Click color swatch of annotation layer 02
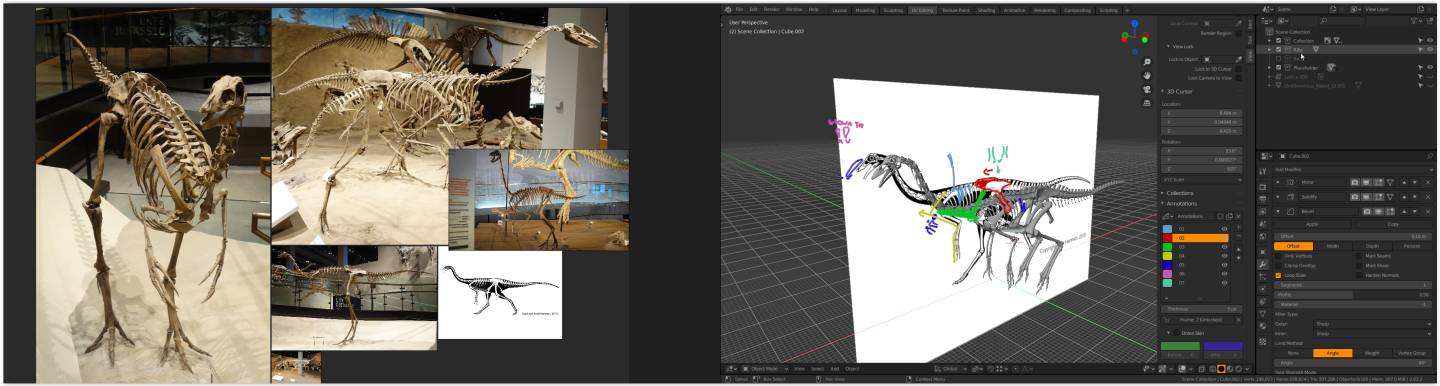The width and height of the screenshot is (1440, 386). (1167, 238)
